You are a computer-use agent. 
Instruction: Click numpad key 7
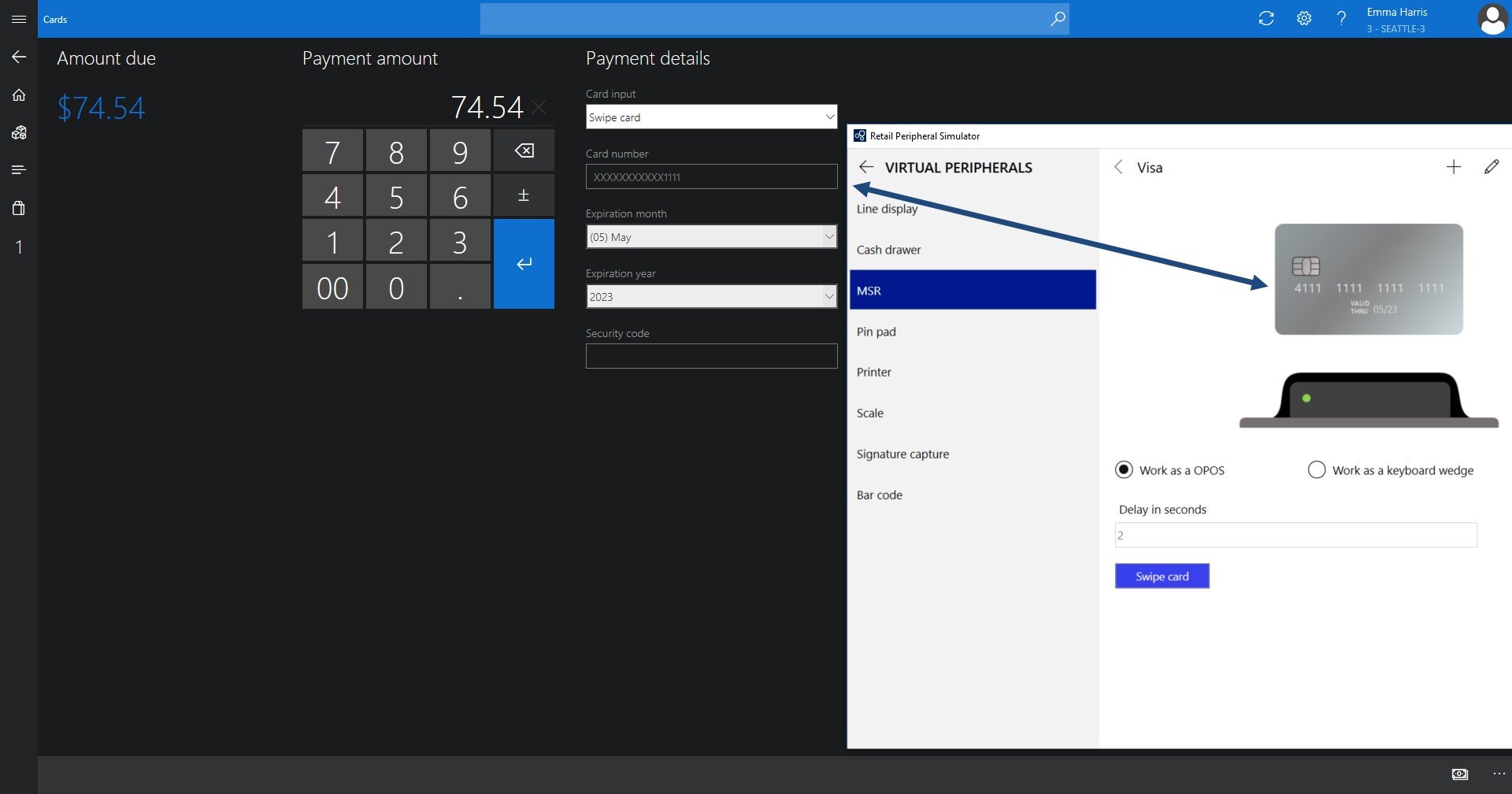[x=332, y=150]
